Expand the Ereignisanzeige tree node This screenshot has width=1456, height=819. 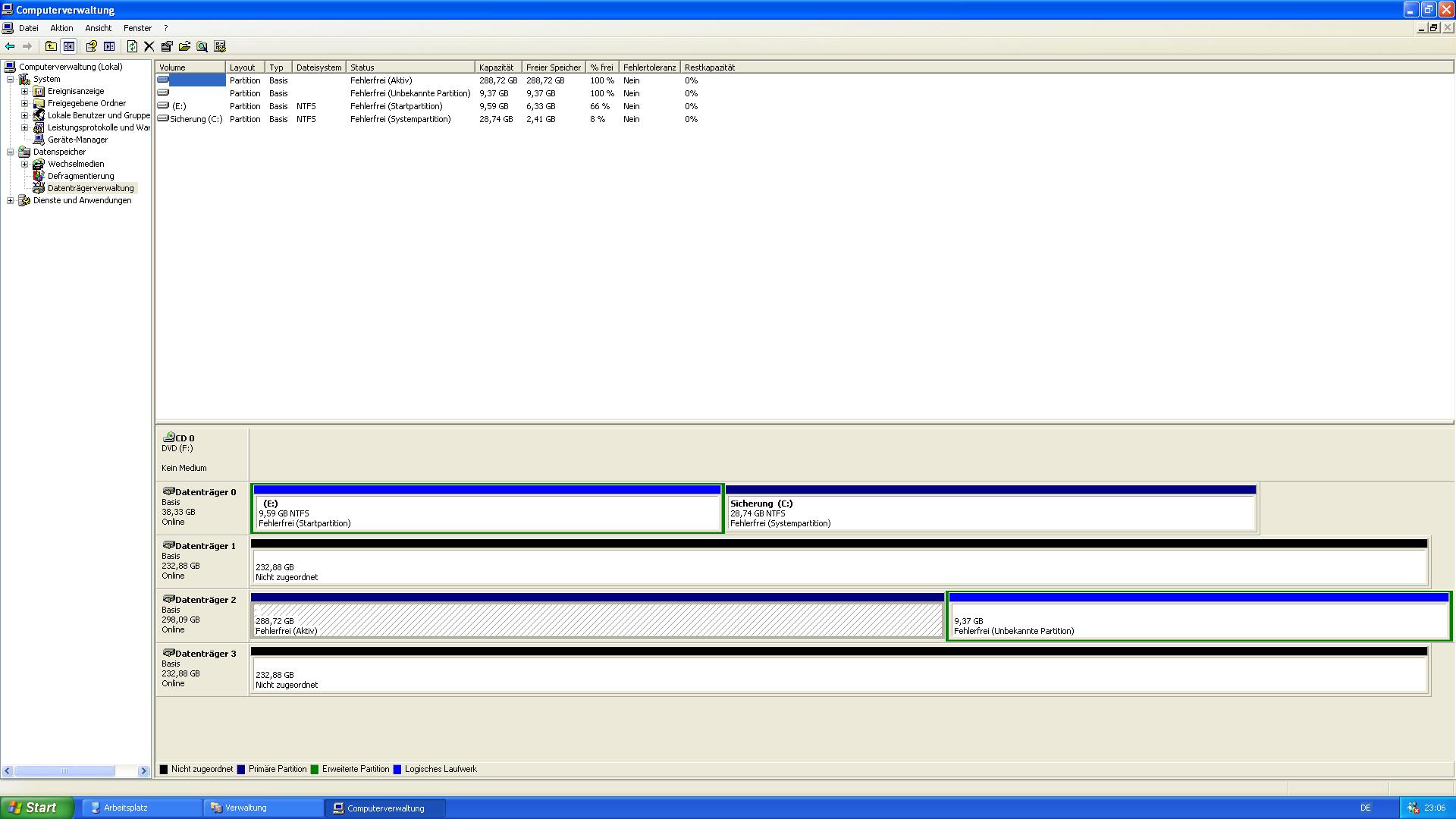[x=24, y=91]
